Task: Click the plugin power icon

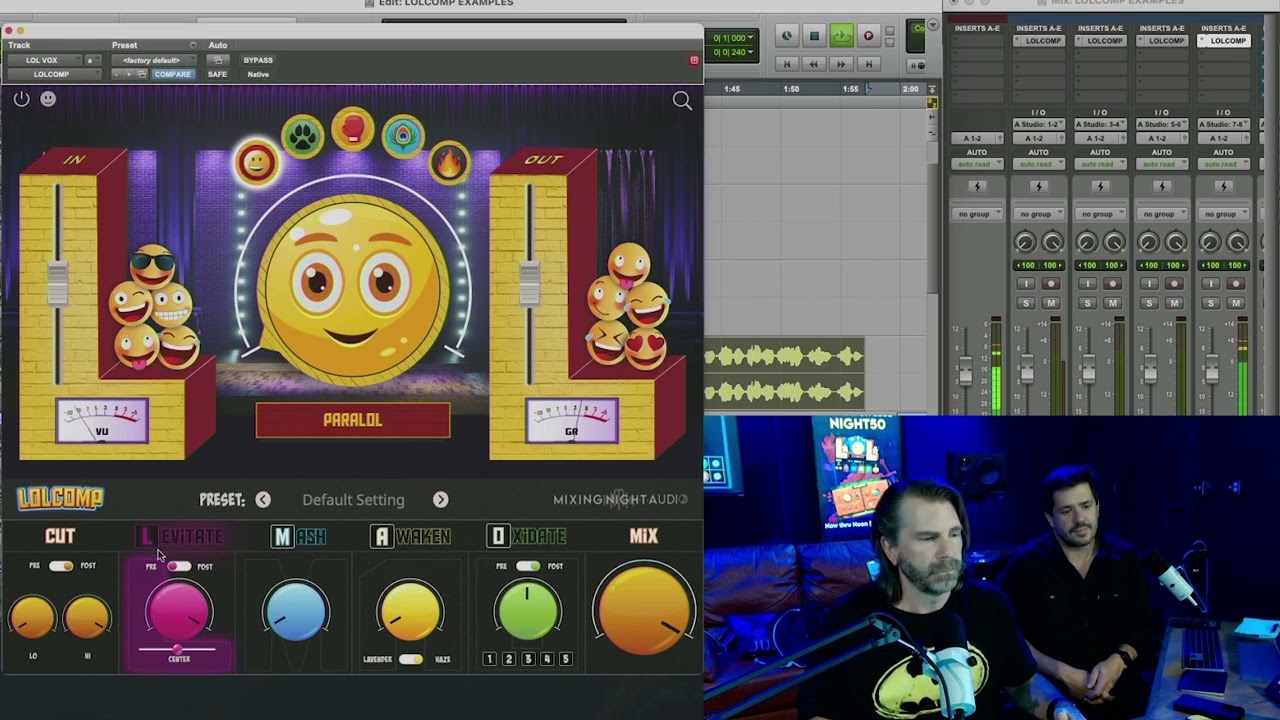Action: pyautogui.click(x=21, y=99)
